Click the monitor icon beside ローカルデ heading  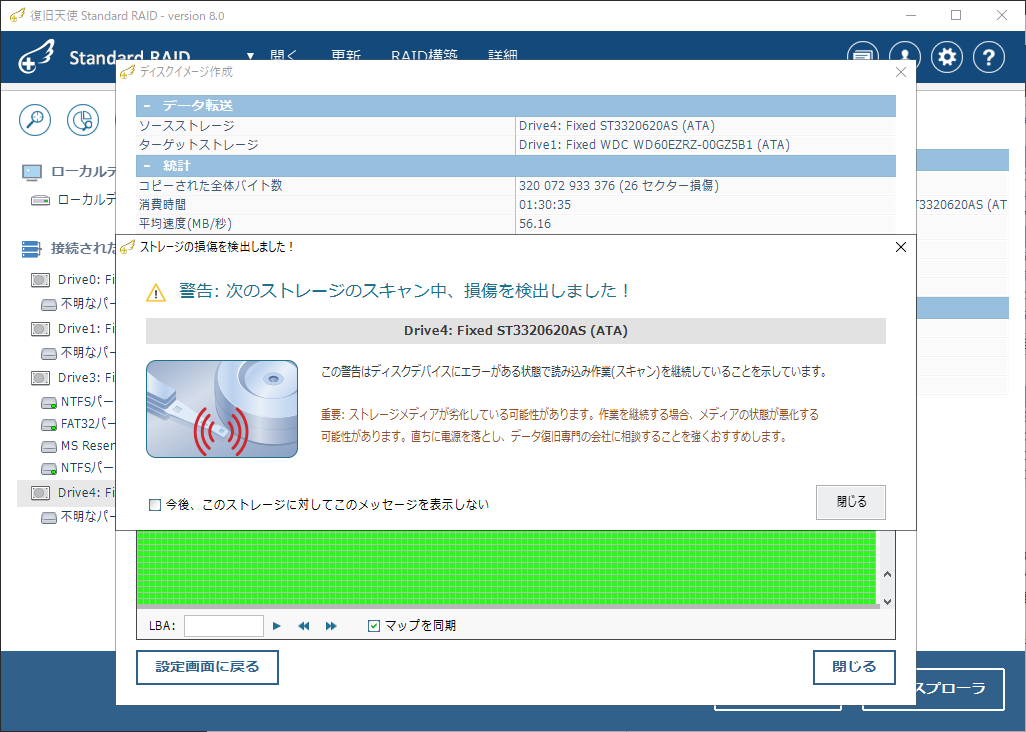pos(32,172)
